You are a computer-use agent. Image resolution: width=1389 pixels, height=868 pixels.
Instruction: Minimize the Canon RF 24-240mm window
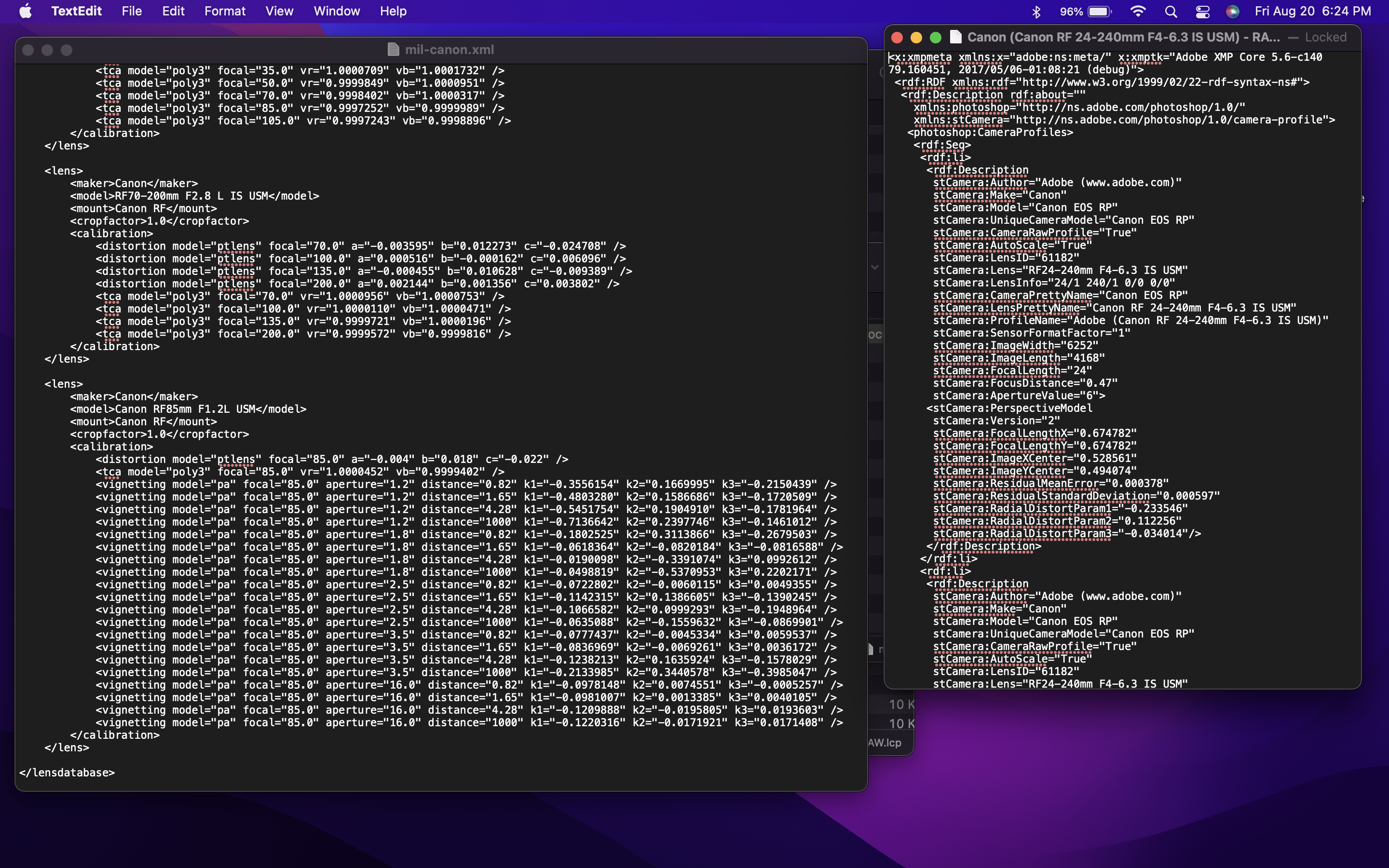(916, 37)
